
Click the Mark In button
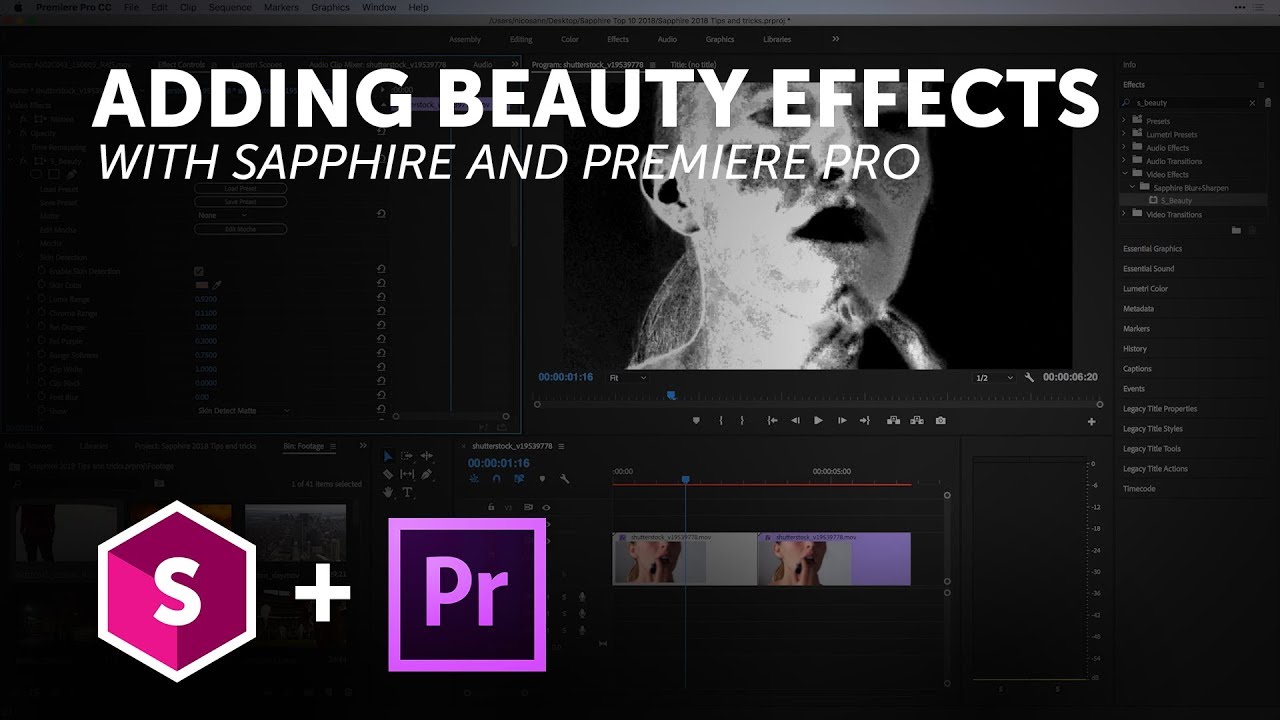coord(721,421)
